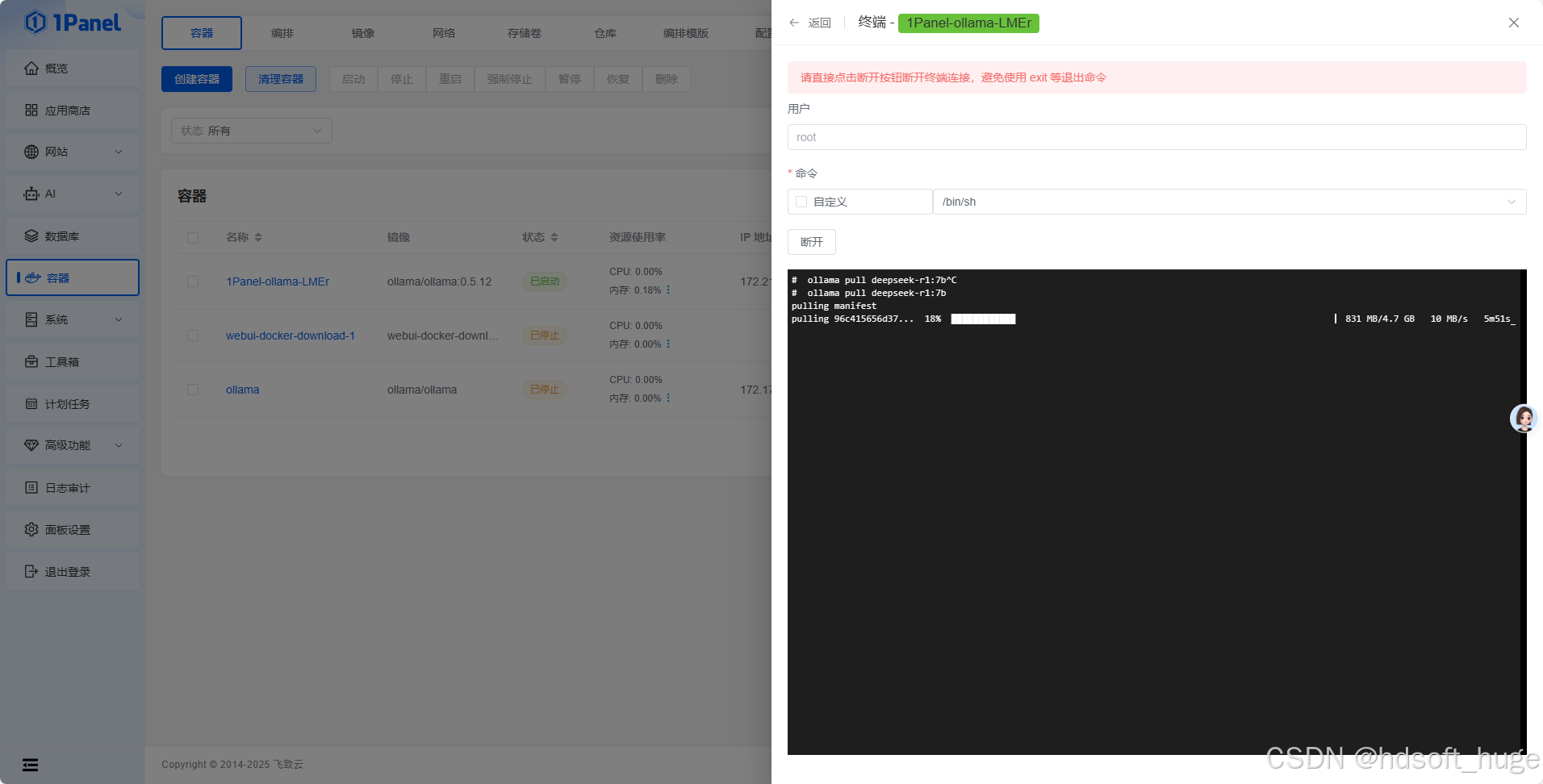
Task: Open the App Store grid icon
Action: click(x=31, y=110)
